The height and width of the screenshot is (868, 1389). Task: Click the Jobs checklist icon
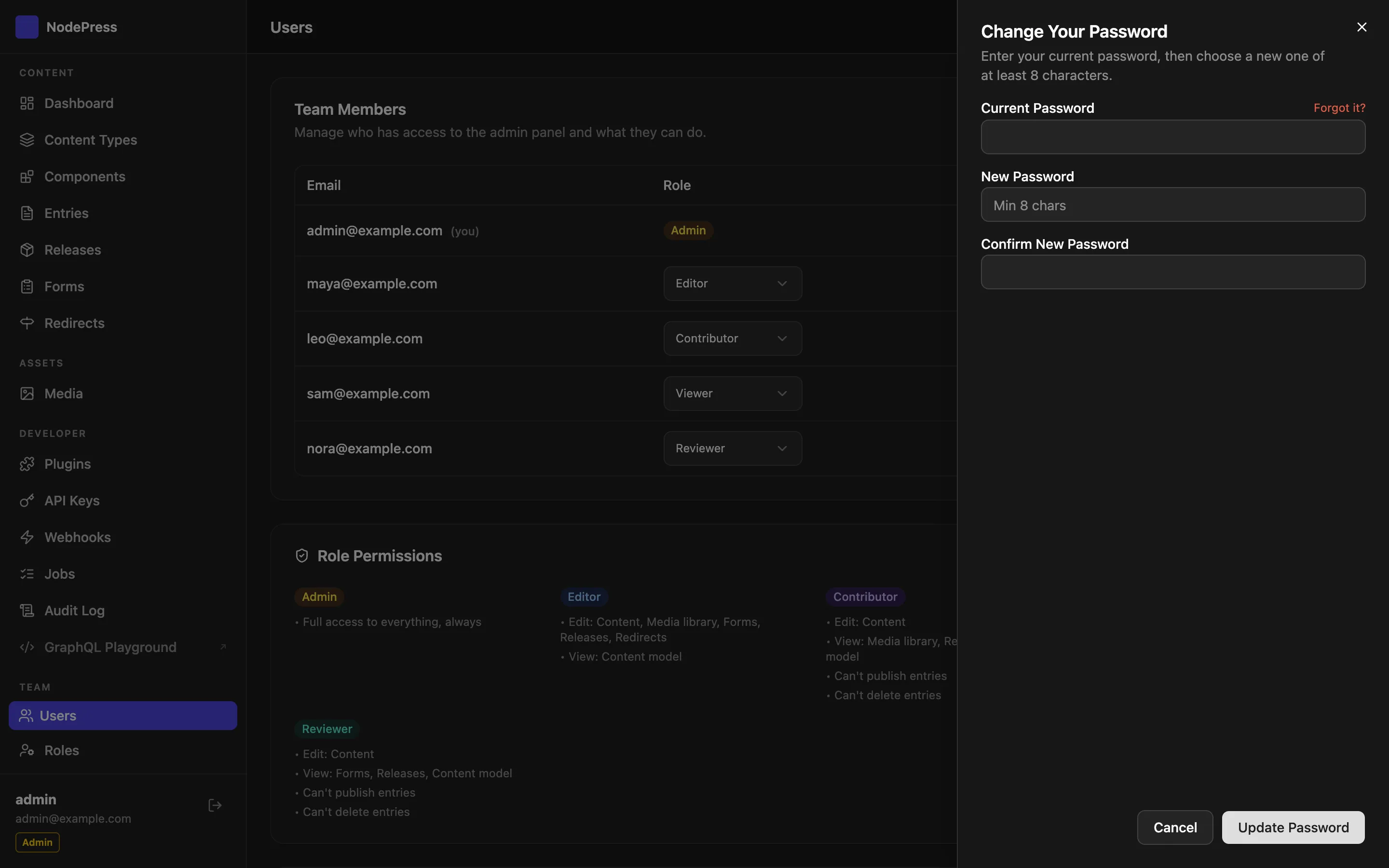[27, 574]
